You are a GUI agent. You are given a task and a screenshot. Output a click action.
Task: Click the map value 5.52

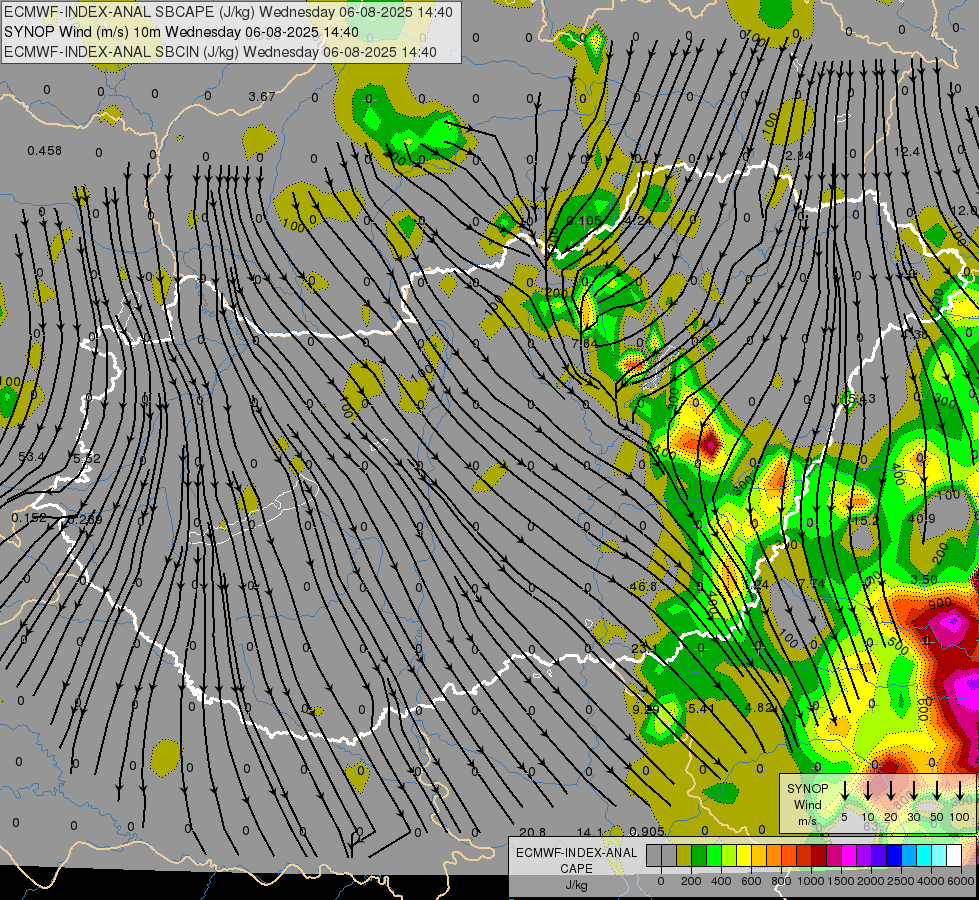86,458
